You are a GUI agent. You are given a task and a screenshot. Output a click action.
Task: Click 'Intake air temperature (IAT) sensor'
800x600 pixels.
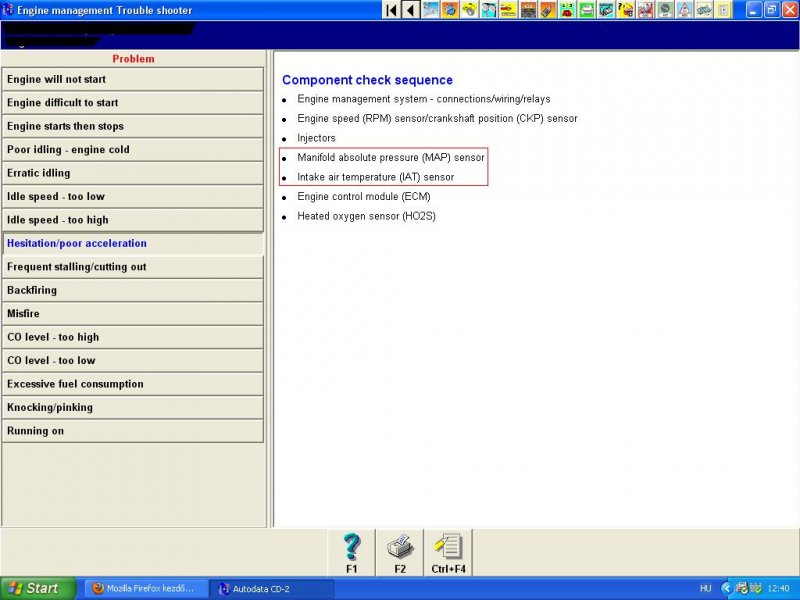[x=376, y=177]
